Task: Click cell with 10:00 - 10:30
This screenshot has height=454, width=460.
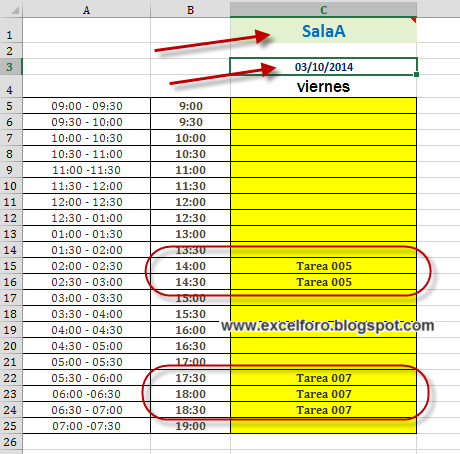Action: 87,138
